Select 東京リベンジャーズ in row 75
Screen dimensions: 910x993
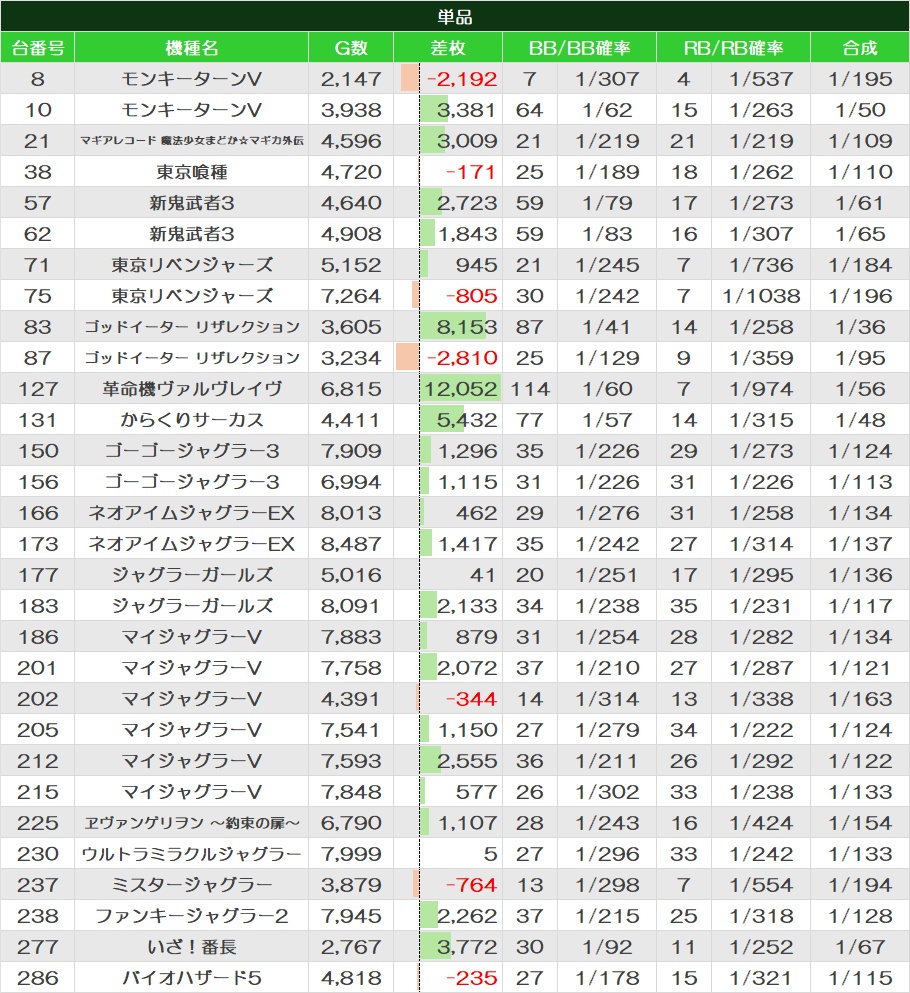pos(191,296)
